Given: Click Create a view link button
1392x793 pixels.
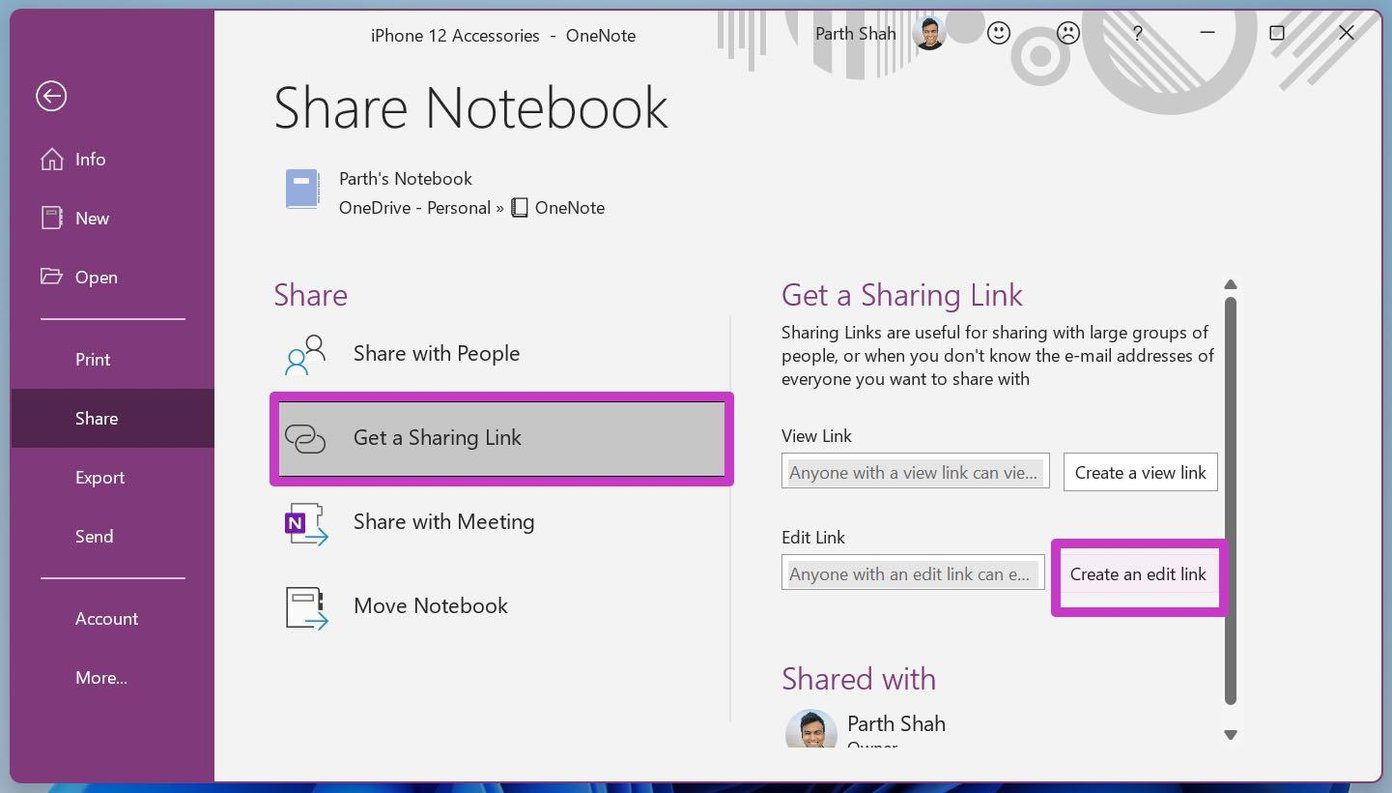Looking at the screenshot, I should point(1140,472).
